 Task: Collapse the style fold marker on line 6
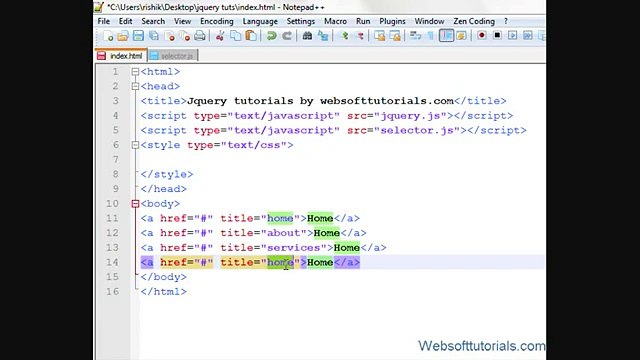click(135, 145)
